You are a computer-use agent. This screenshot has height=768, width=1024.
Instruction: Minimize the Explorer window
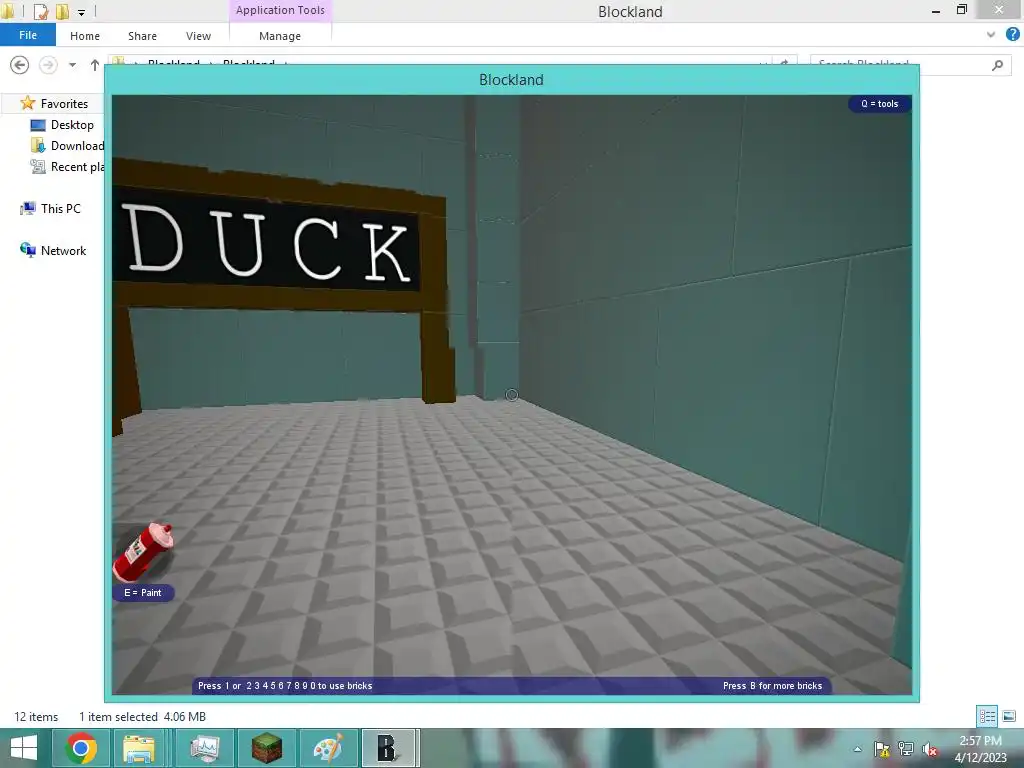coord(936,10)
